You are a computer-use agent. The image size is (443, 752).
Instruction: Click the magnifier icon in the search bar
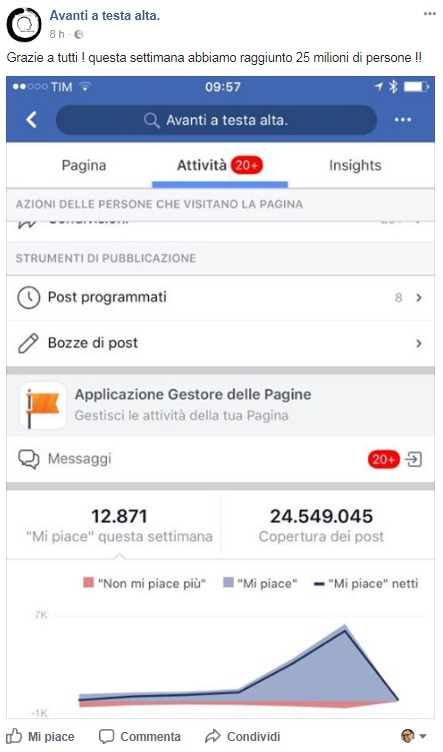coord(152,120)
